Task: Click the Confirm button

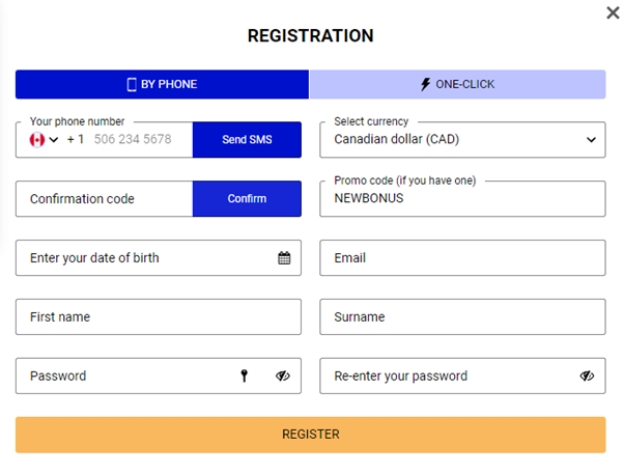Action: 247,199
